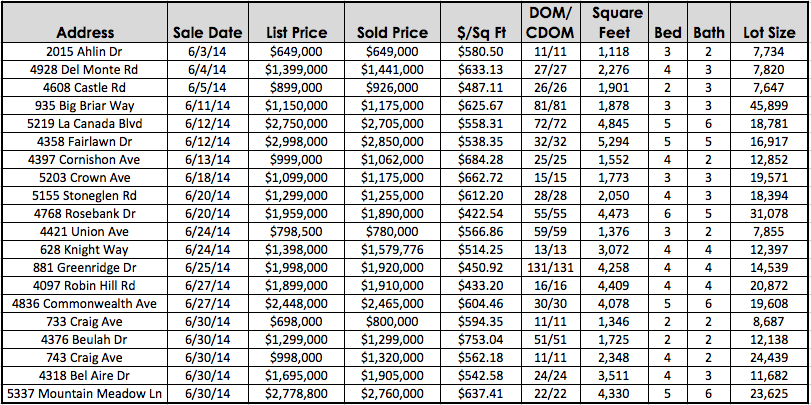Click the 5337 Mountain Meadow Ln address
This screenshot has height=405, width=811.
pyautogui.click(x=85, y=394)
